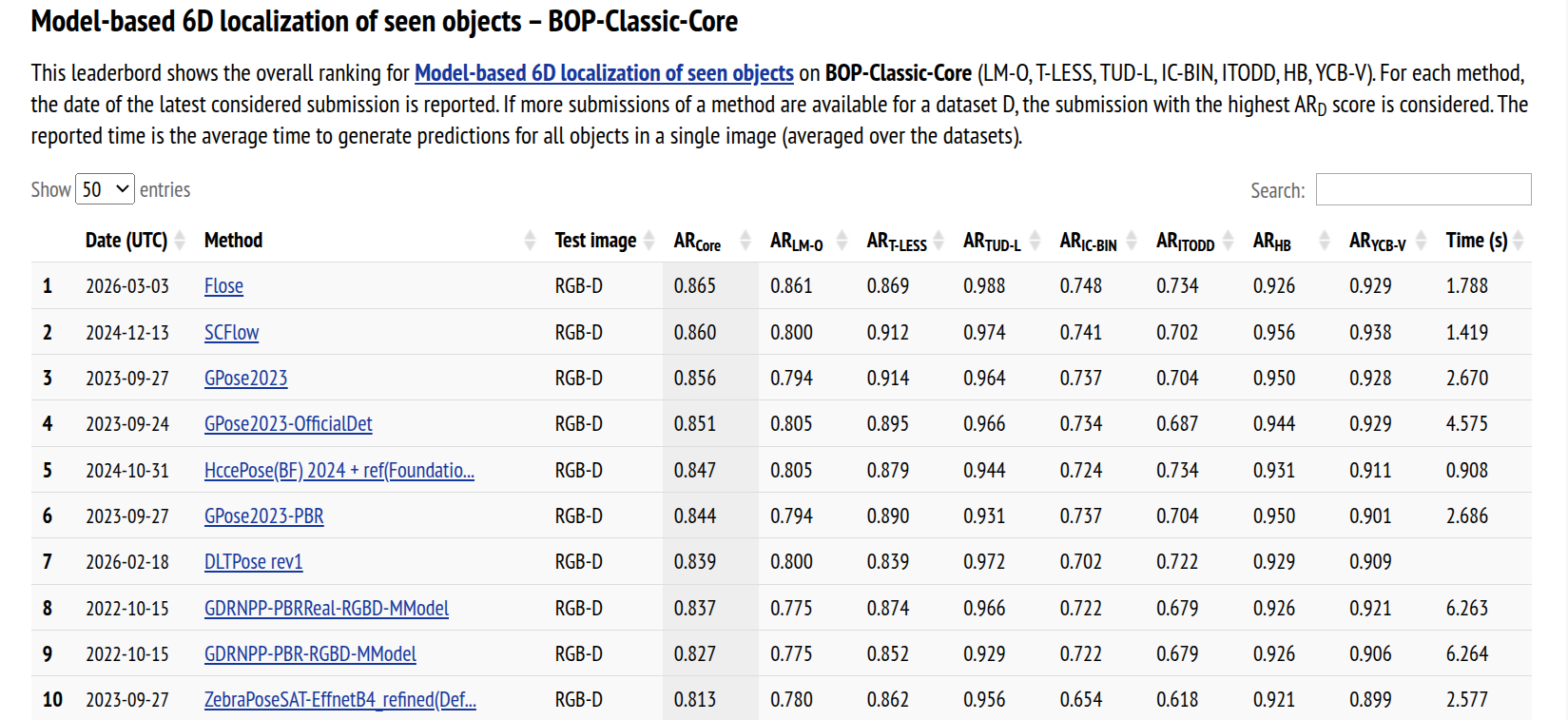Click the sort arrows beside AR TUD-L
Screen dimensions: 1568x720
1036,241
